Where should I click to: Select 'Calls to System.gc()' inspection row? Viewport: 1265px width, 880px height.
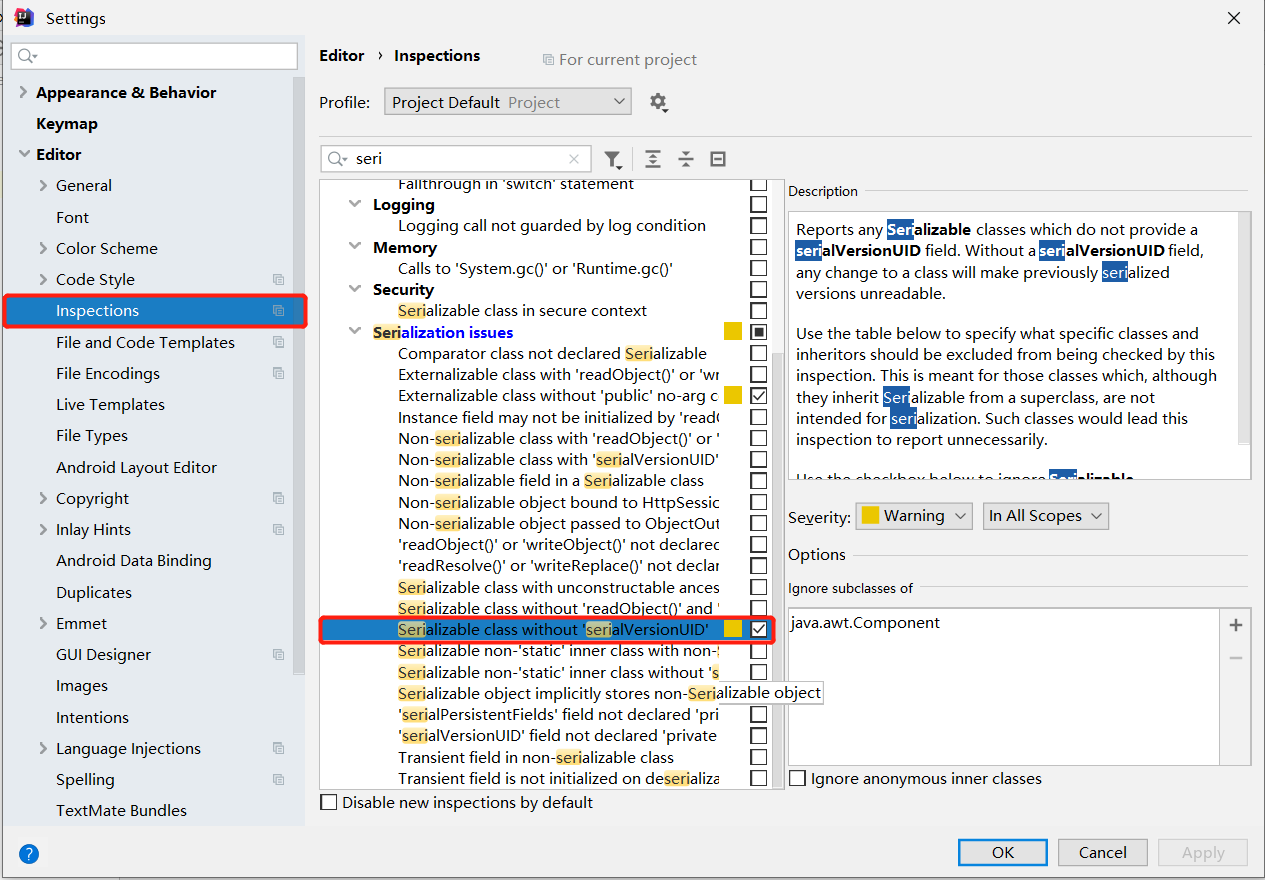[535, 268]
